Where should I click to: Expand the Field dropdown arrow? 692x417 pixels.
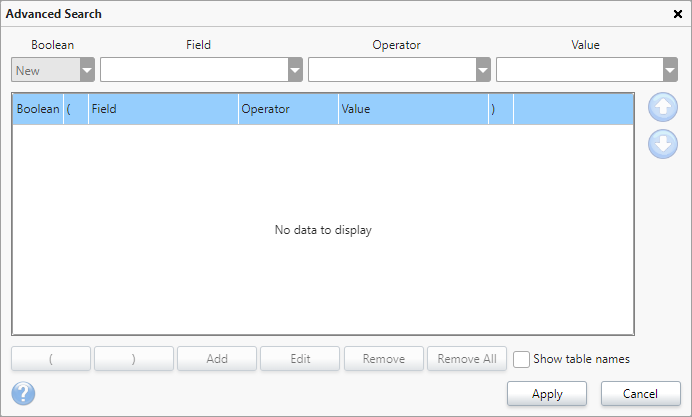coord(295,70)
